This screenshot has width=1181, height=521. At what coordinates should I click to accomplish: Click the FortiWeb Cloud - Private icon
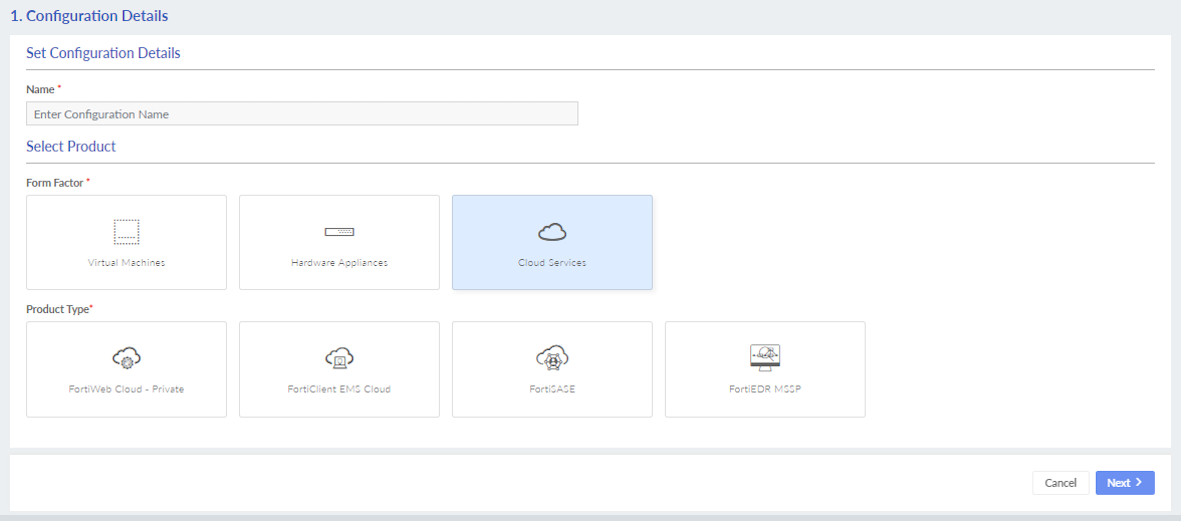coord(127,358)
